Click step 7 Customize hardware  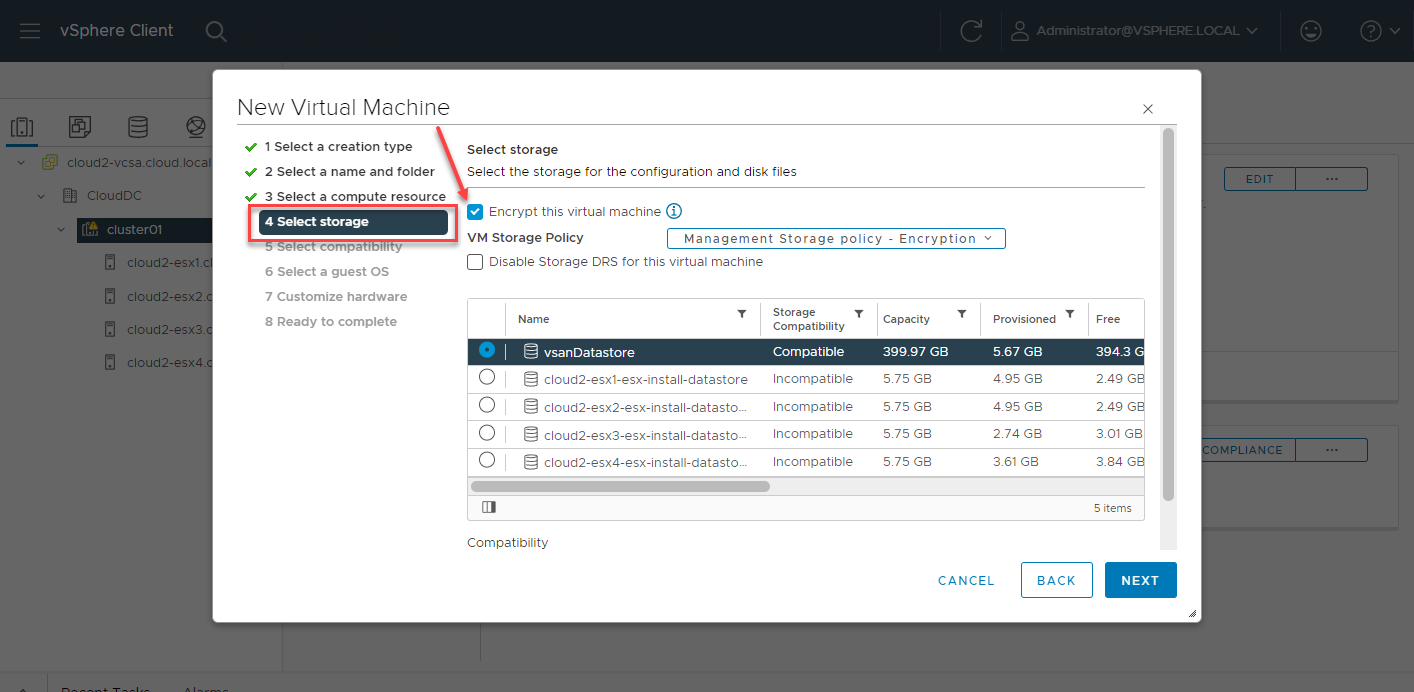[336, 297]
